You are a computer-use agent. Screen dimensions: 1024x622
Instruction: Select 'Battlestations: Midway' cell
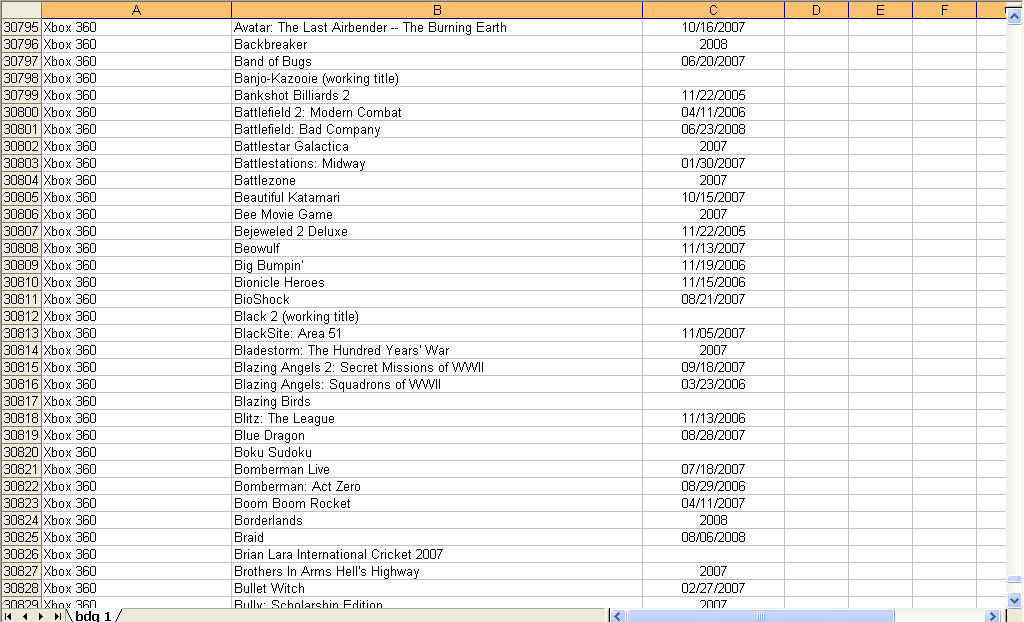click(x=437, y=163)
